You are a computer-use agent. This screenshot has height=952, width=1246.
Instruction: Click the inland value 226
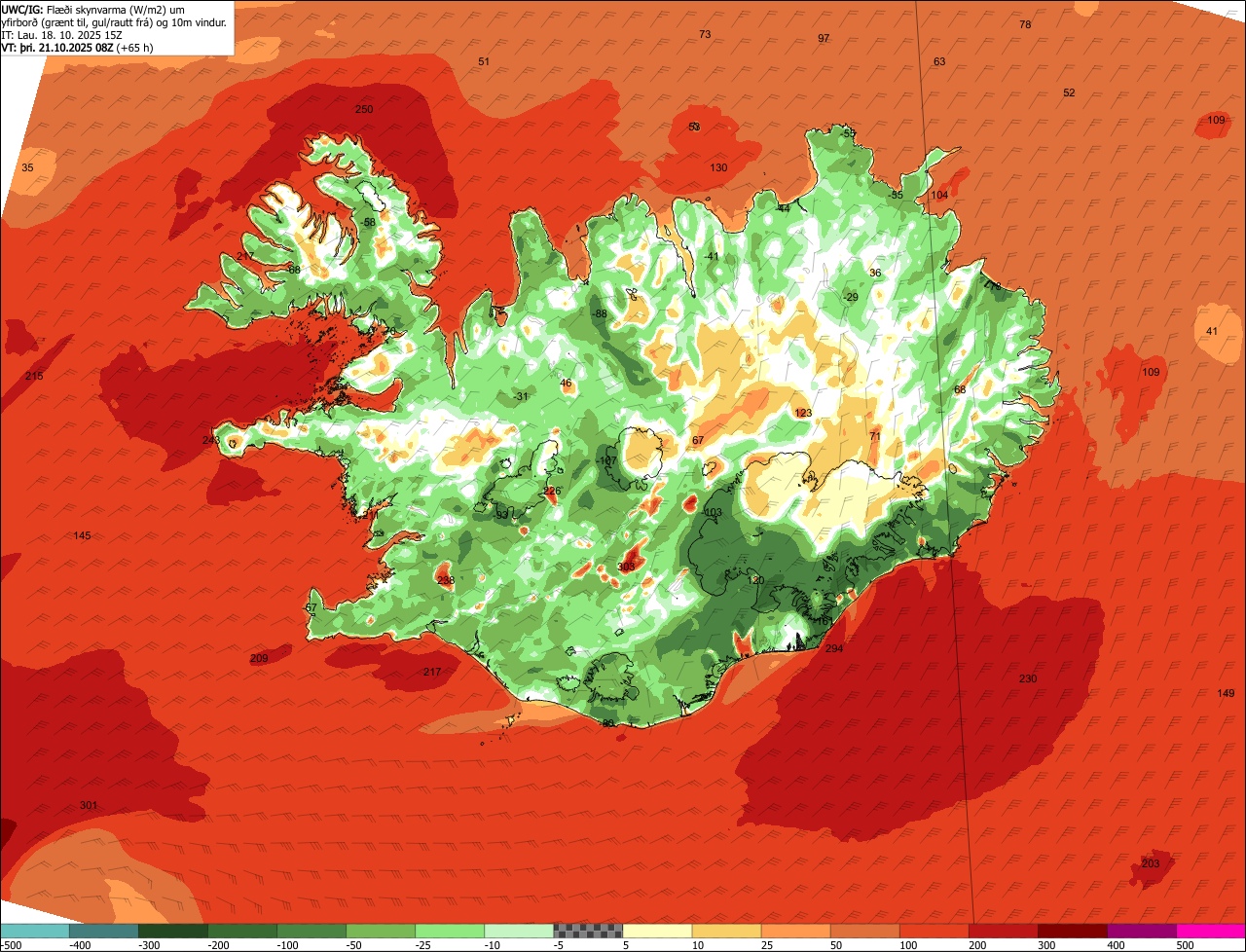click(552, 491)
